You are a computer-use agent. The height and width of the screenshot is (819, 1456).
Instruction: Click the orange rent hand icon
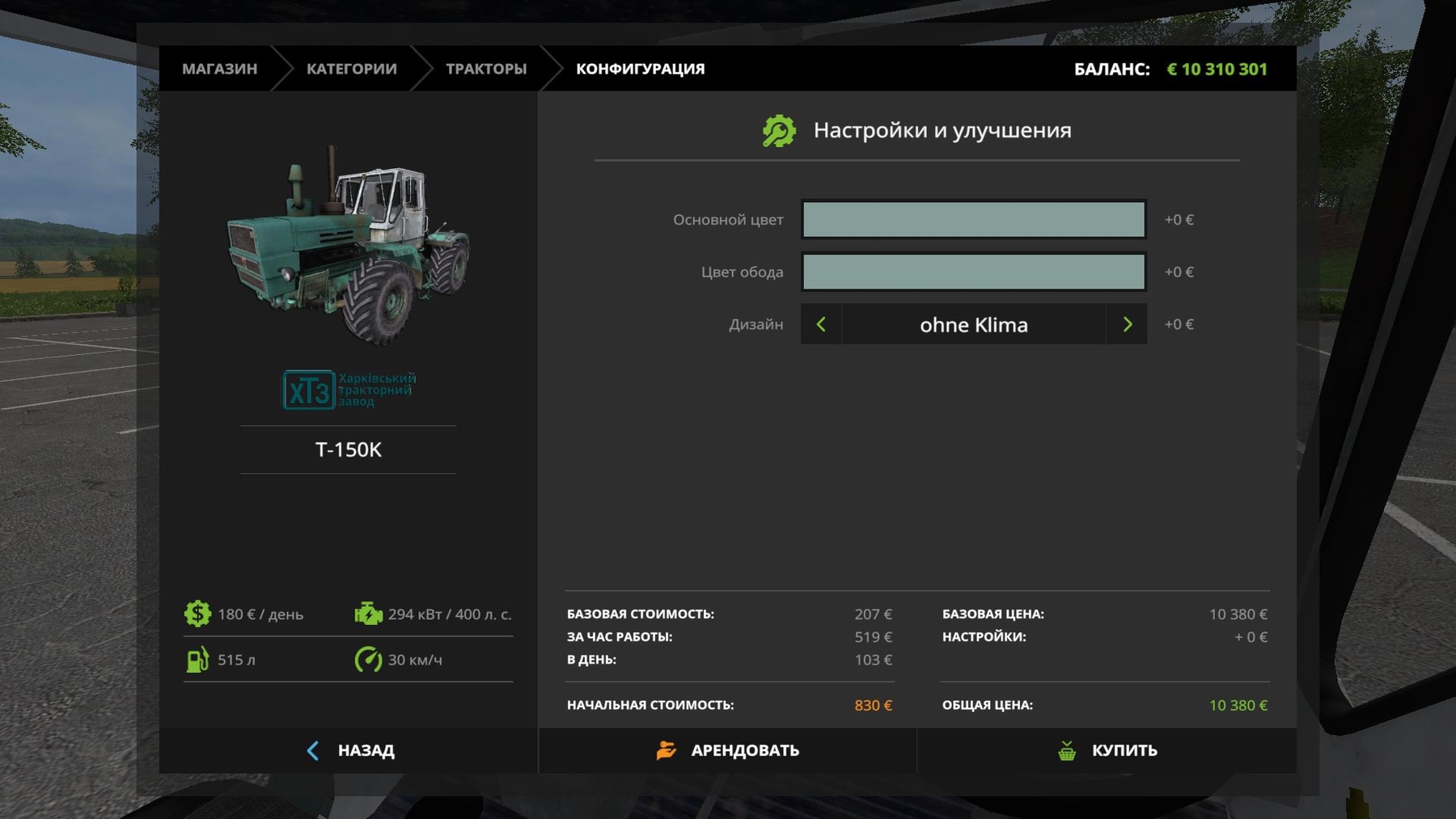(x=666, y=751)
